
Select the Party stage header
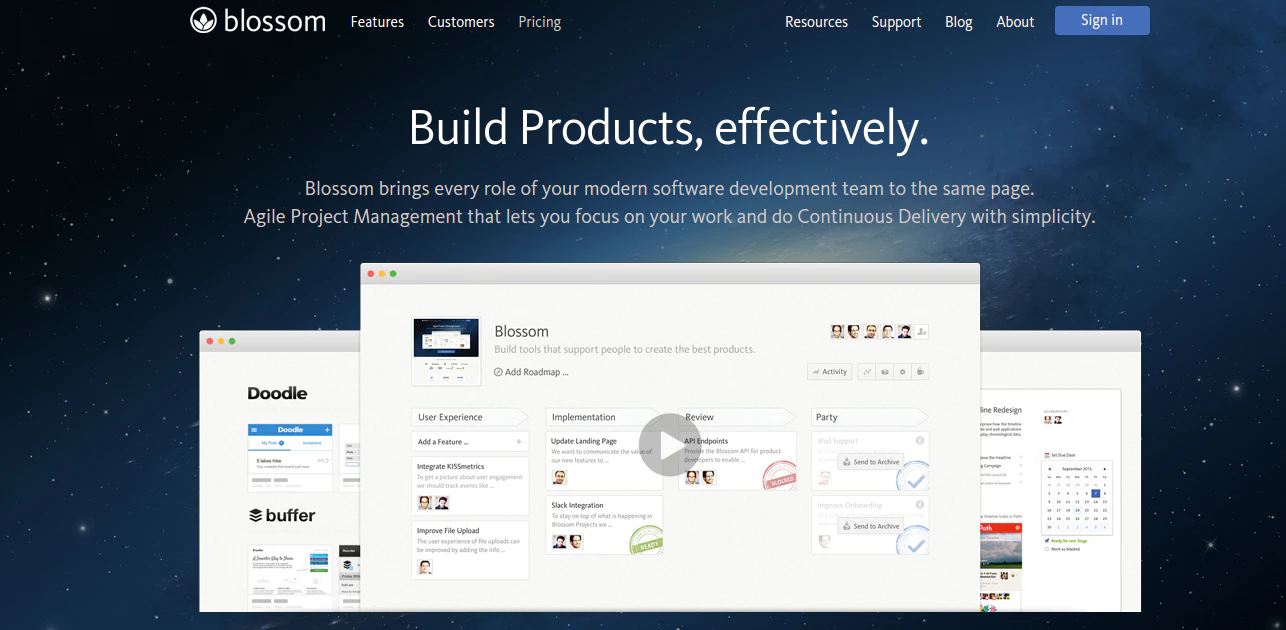coord(870,417)
